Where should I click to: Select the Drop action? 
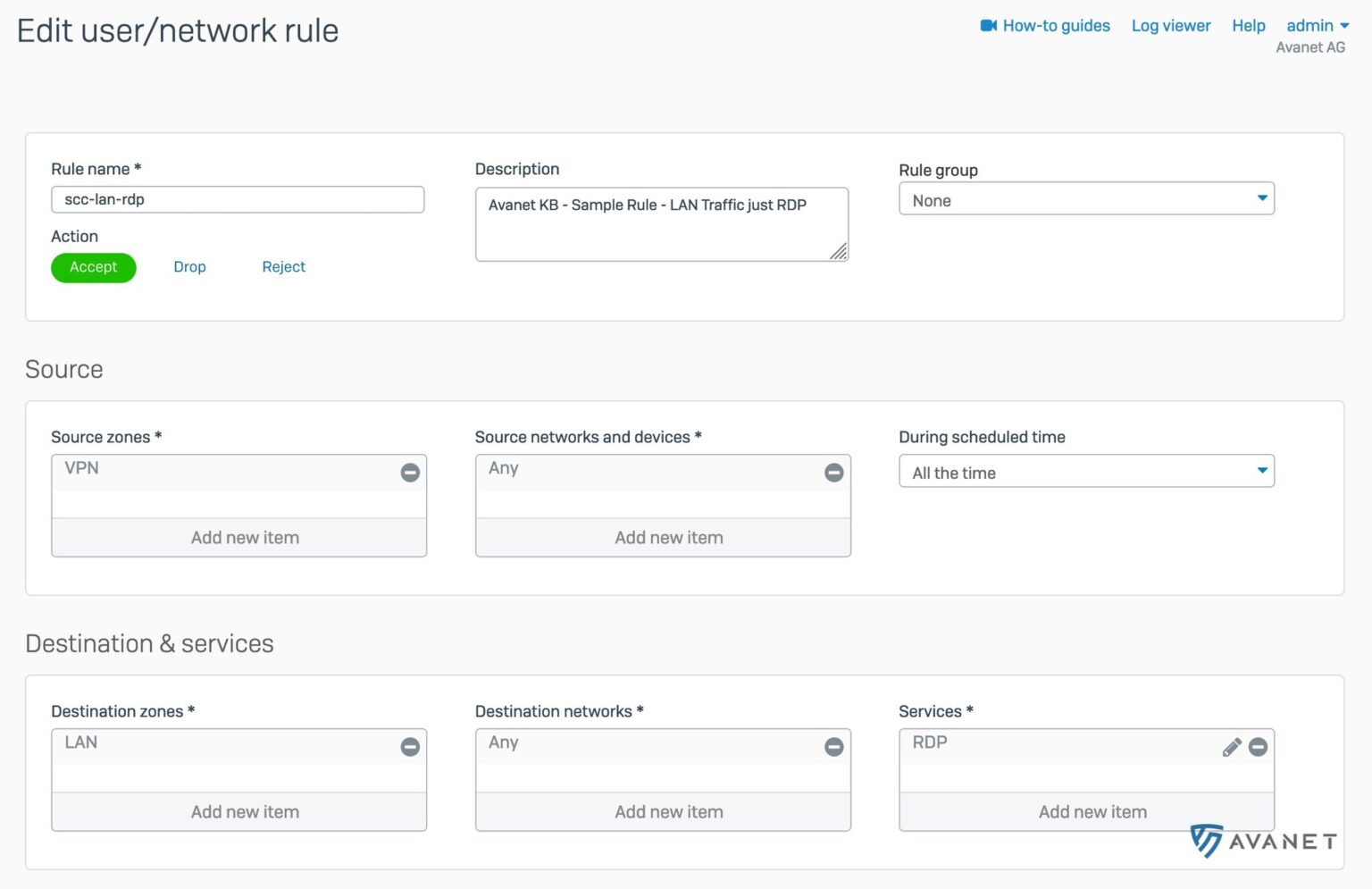pos(189,266)
